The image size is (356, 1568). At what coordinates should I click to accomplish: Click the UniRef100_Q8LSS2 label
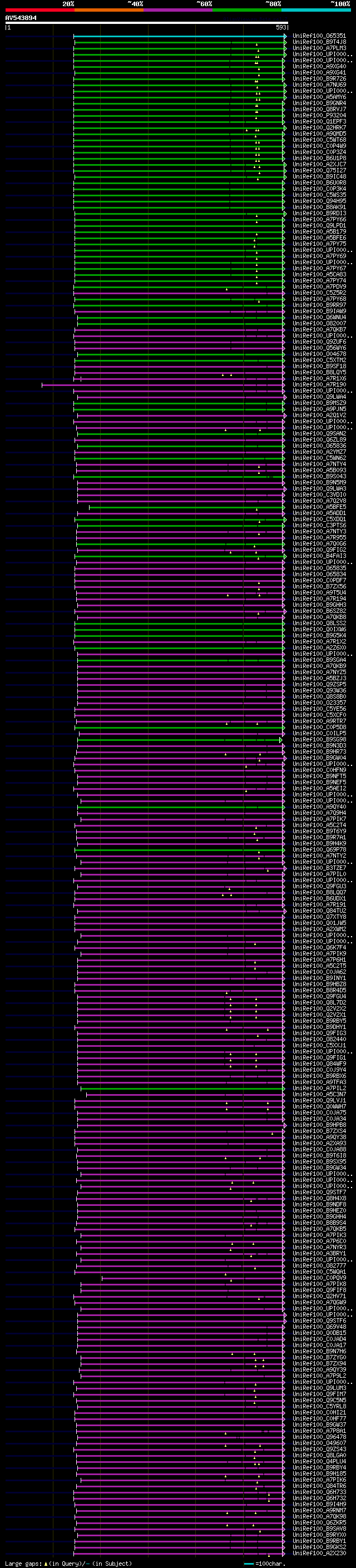click(x=319, y=624)
